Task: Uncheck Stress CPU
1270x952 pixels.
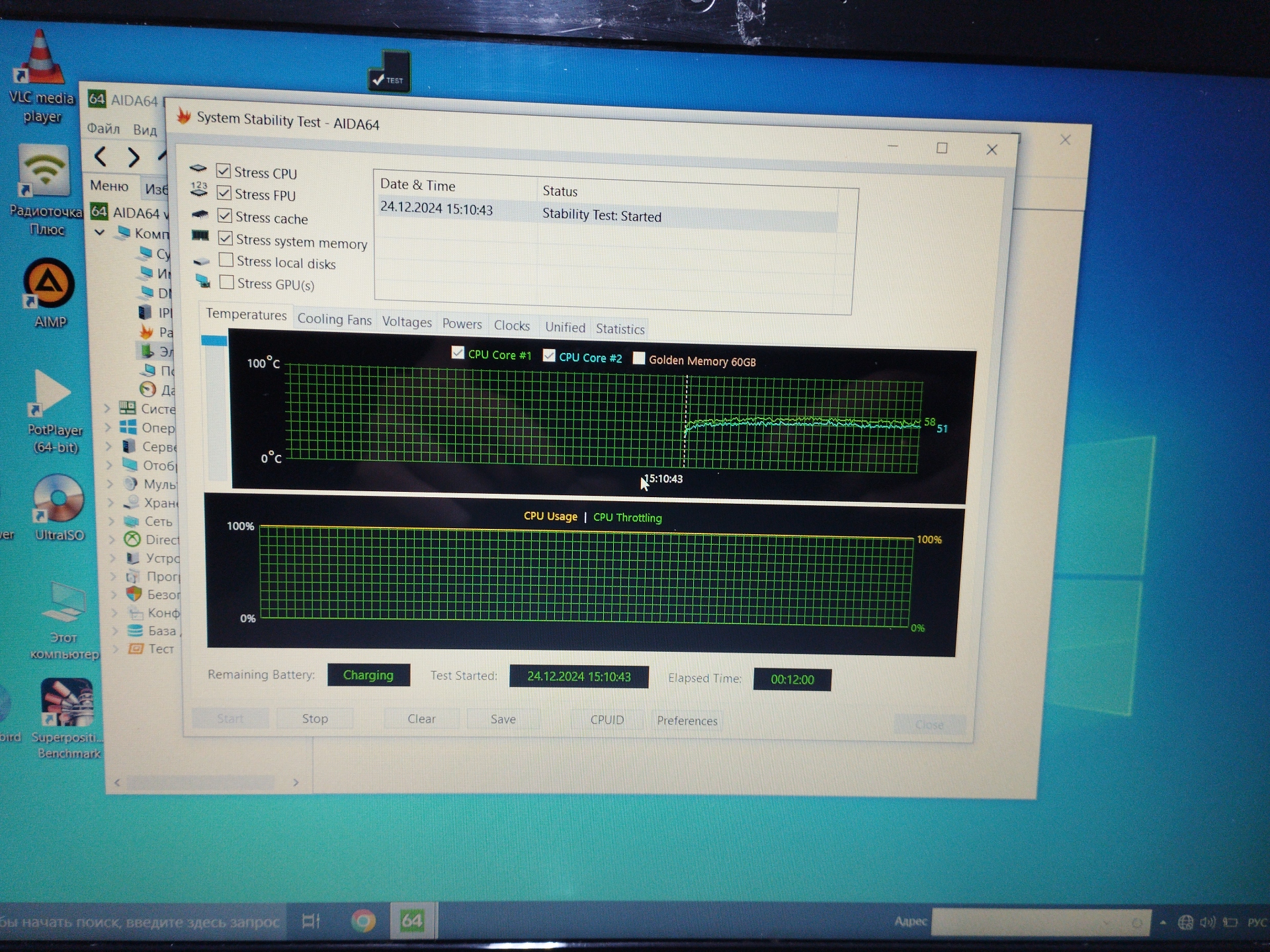Action: pyautogui.click(x=224, y=171)
